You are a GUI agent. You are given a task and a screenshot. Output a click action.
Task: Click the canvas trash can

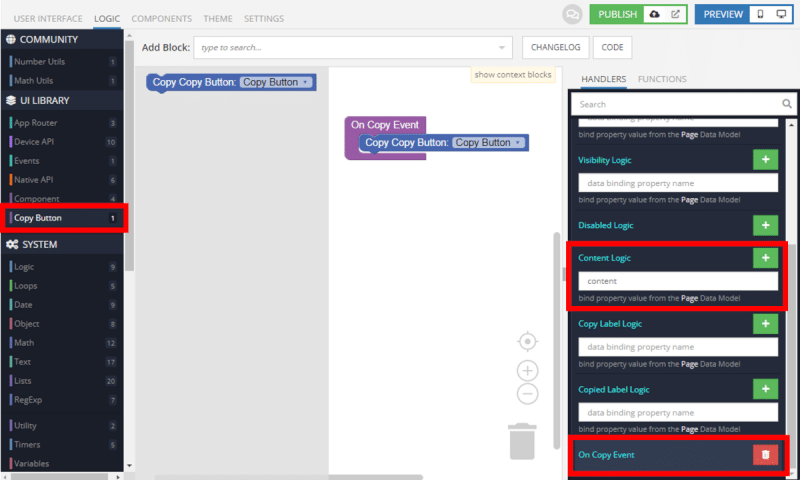click(x=521, y=441)
